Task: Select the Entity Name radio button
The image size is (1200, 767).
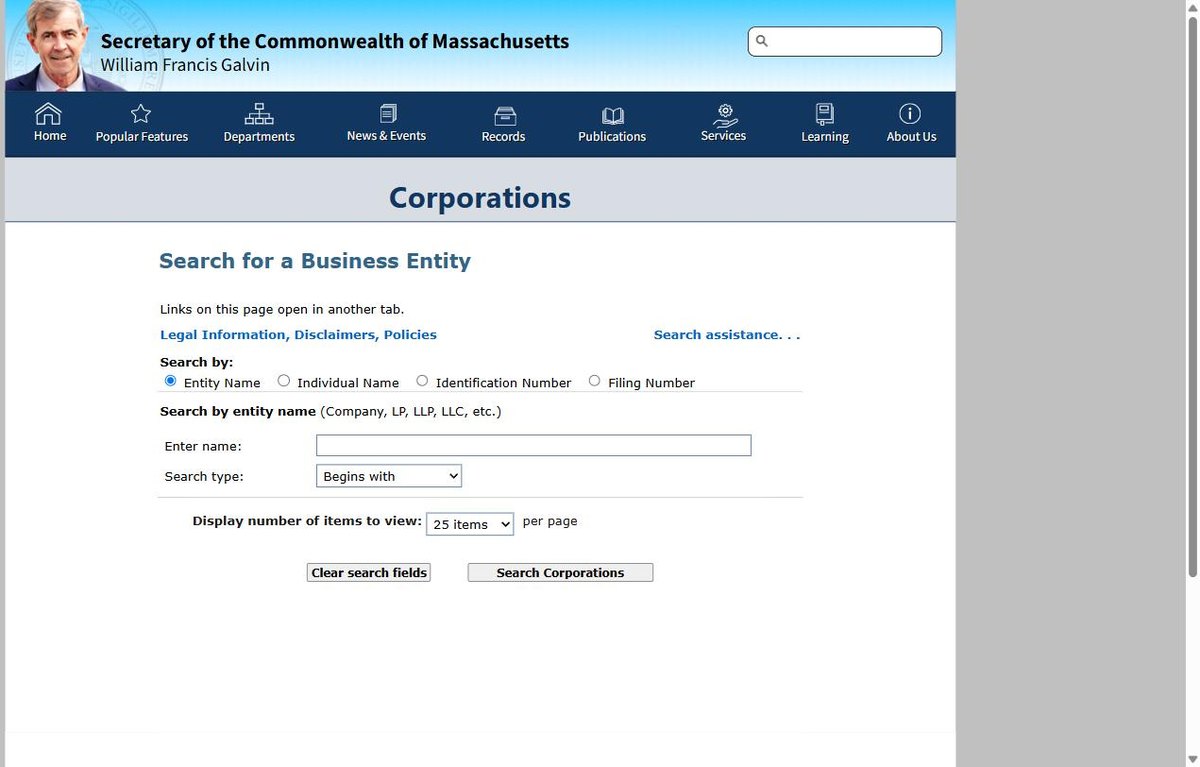Action: tap(170, 381)
